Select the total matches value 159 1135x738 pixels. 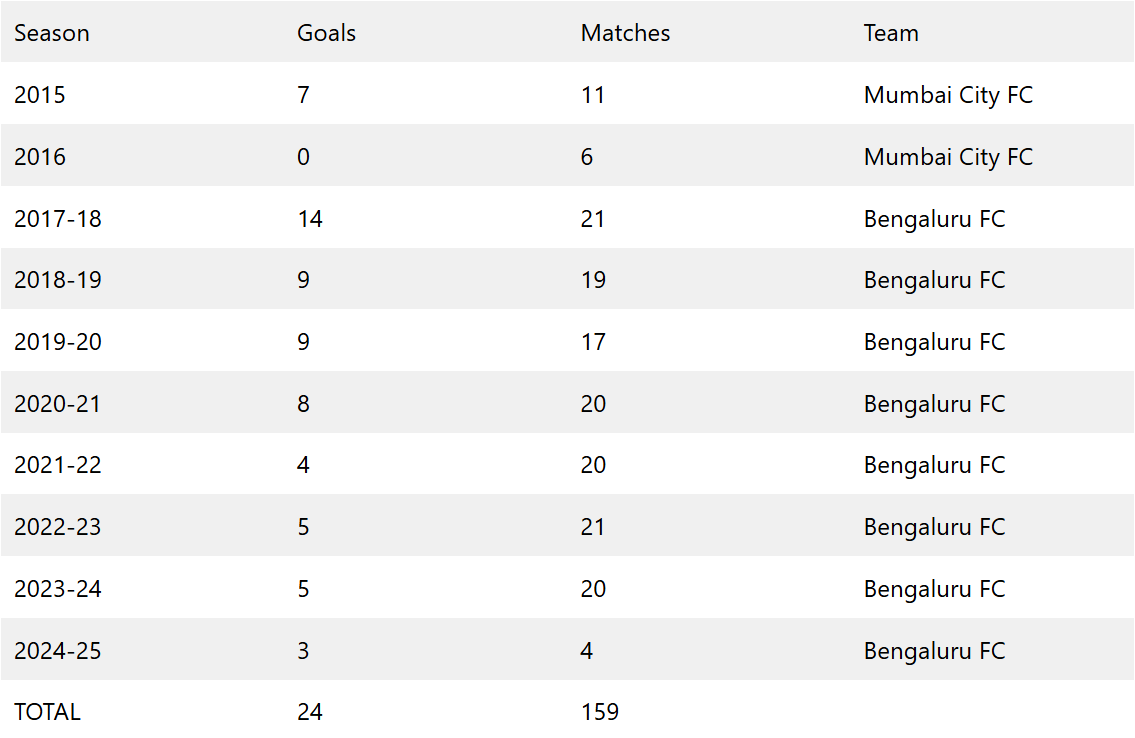click(600, 712)
